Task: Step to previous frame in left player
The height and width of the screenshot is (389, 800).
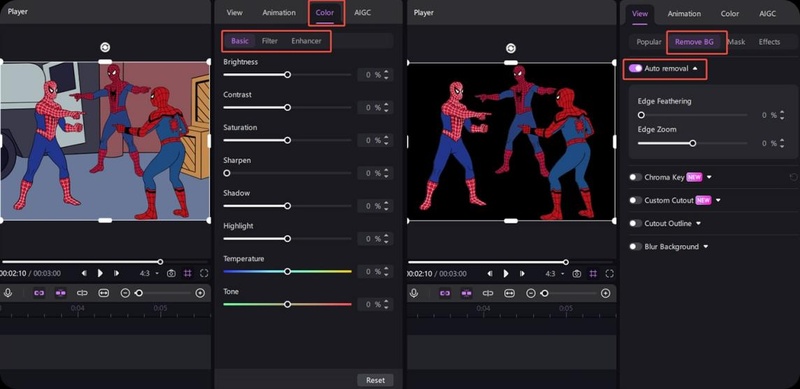Action: [84, 273]
